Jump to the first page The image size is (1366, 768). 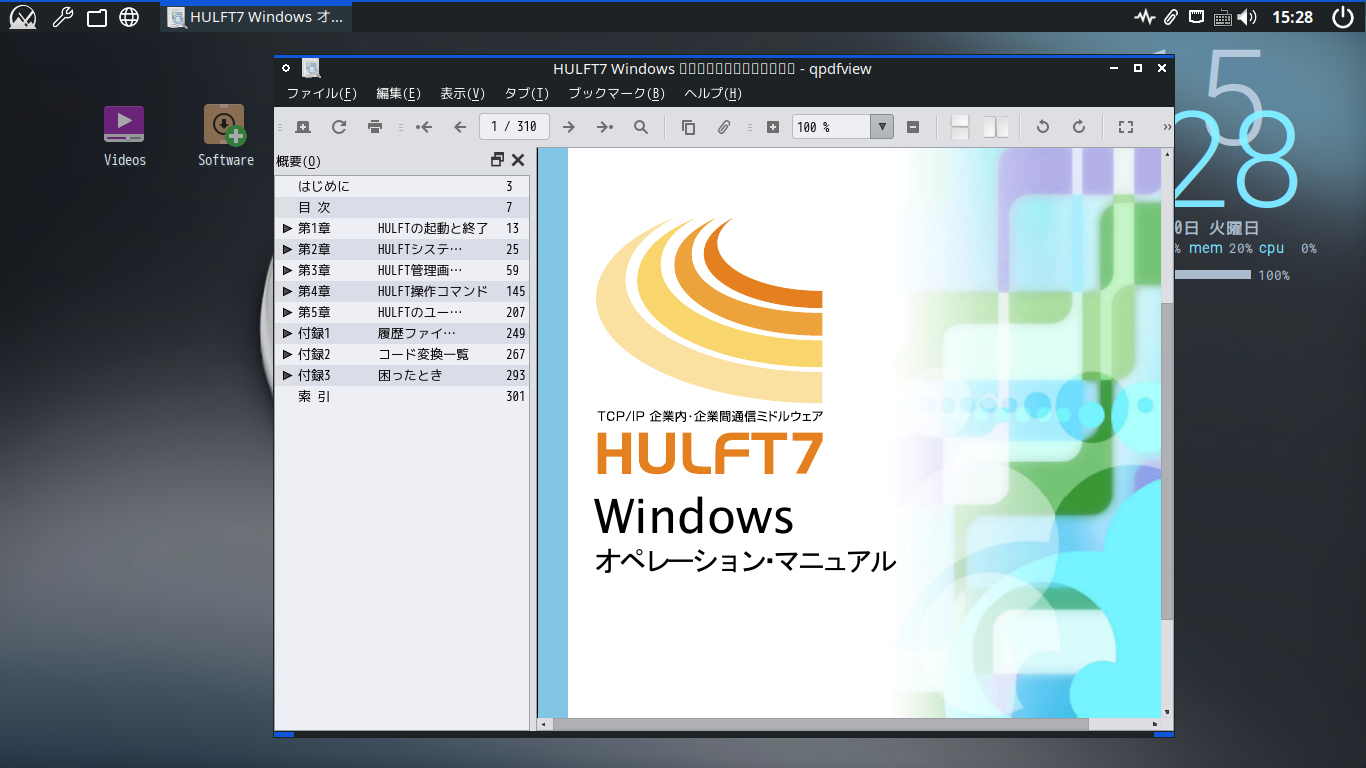(x=424, y=127)
